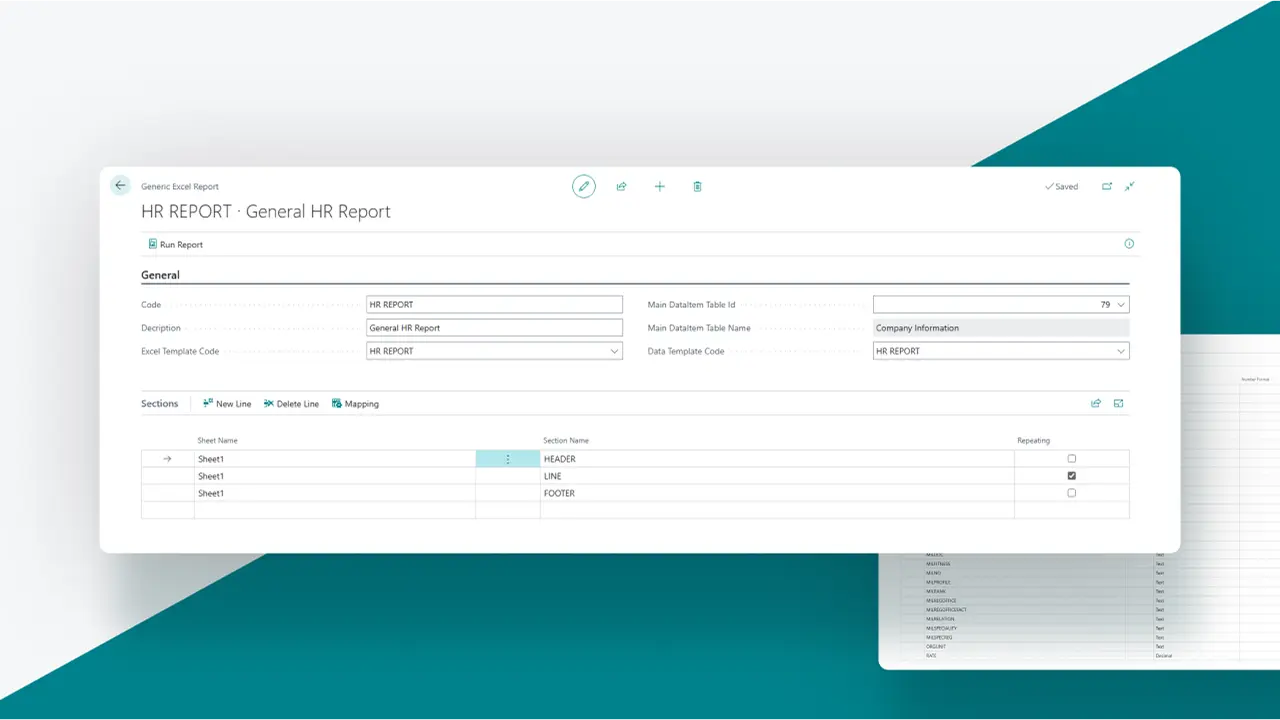Viewport: 1280px width, 720px height.
Task: Delete the record using the trash icon
Action: (697, 186)
